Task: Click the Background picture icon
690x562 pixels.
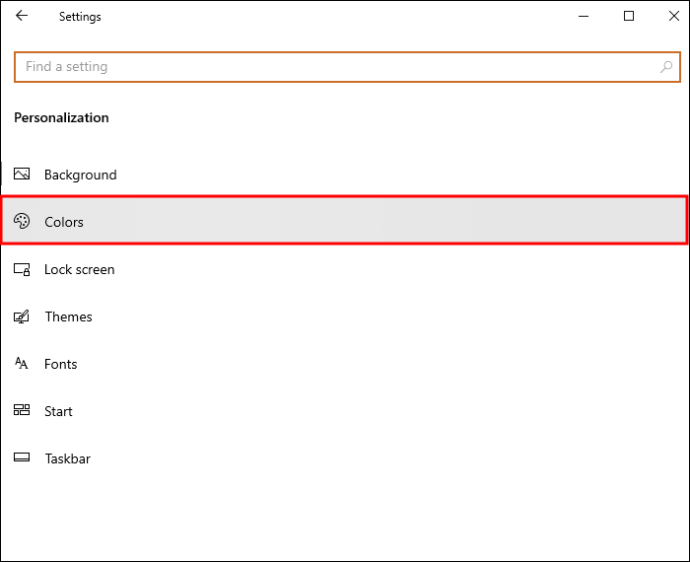Action: (x=22, y=174)
